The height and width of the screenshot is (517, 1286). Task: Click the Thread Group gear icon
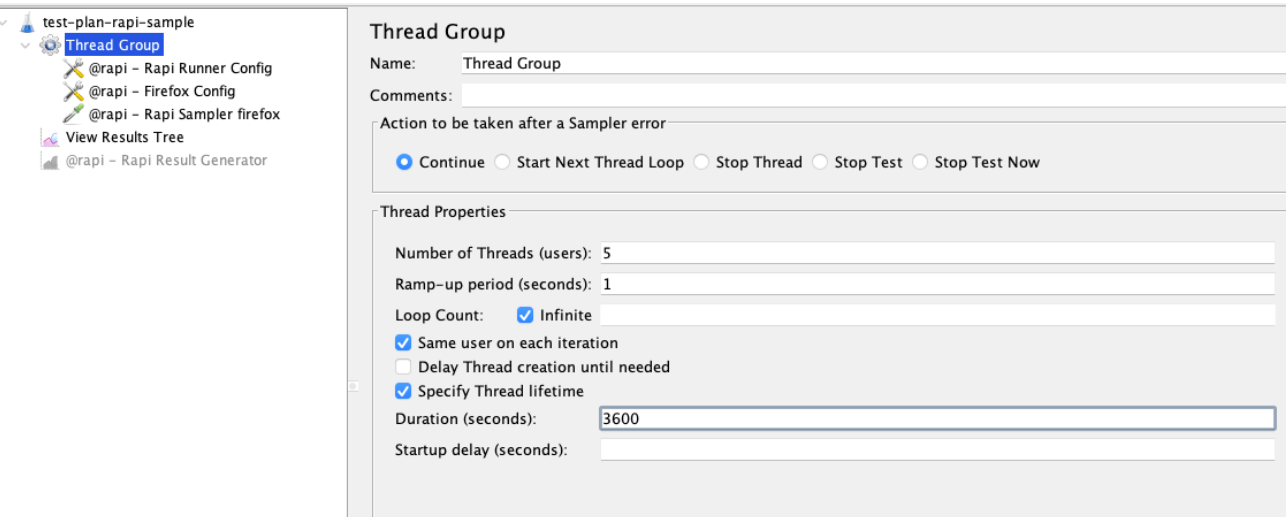[49, 45]
